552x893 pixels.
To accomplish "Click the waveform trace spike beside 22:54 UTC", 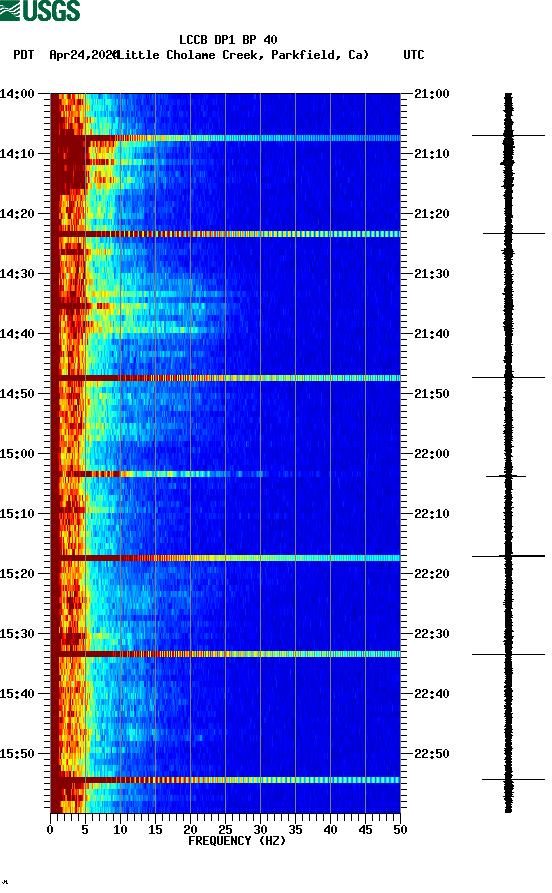I will point(513,779).
